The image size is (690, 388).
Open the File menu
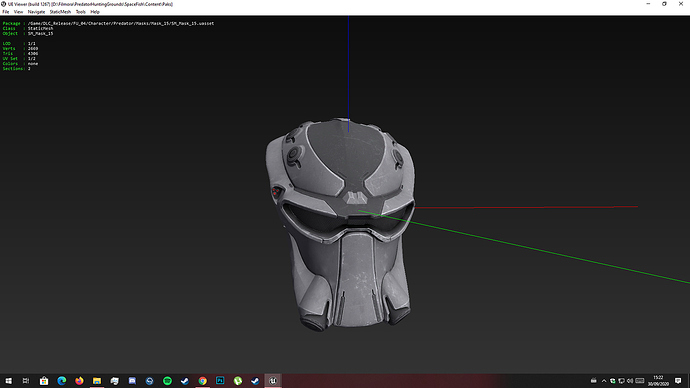(x=6, y=12)
